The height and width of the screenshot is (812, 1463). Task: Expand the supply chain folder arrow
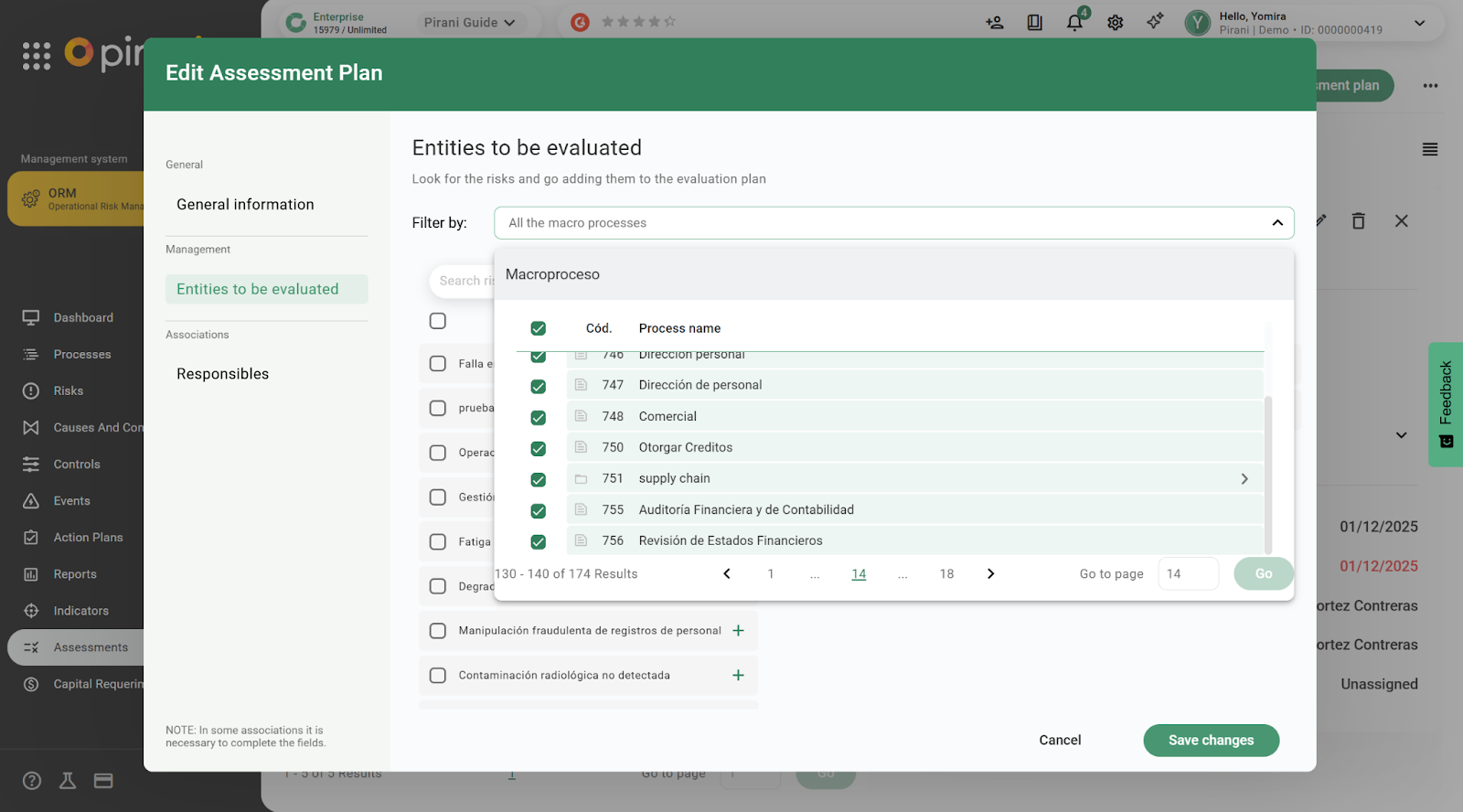point(1244,479)
